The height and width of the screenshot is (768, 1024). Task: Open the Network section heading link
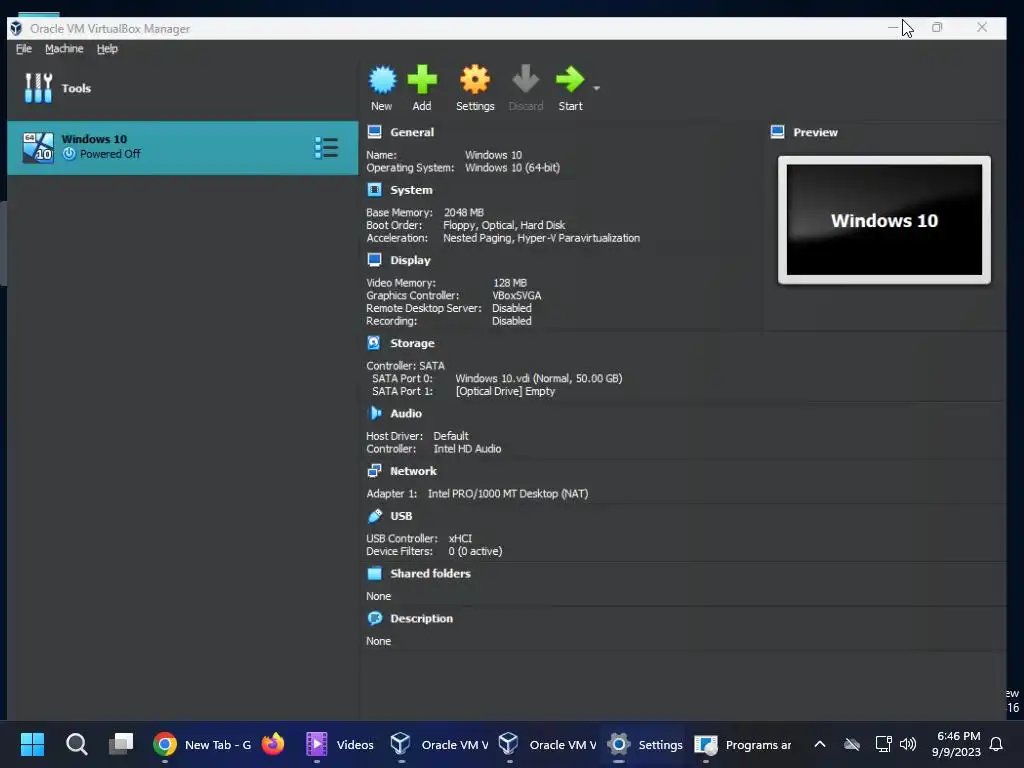[x=413, y=471]
